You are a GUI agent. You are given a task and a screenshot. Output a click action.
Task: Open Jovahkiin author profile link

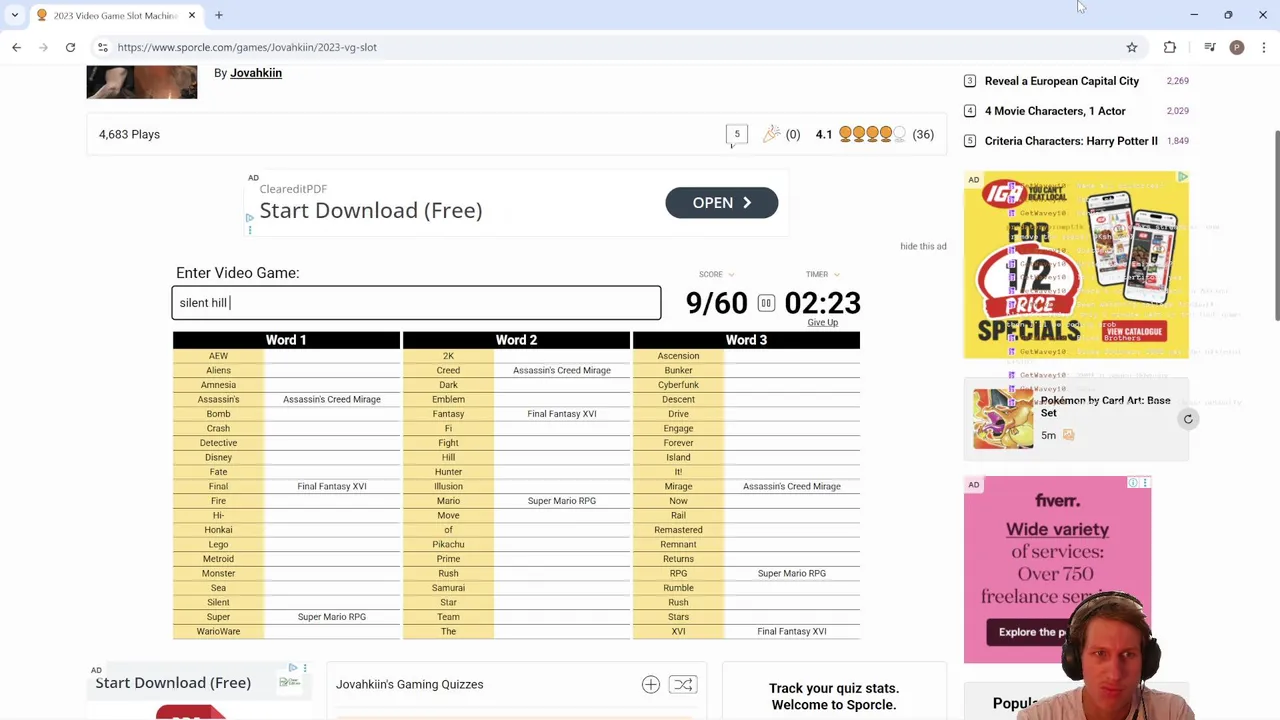coord(256,73)
